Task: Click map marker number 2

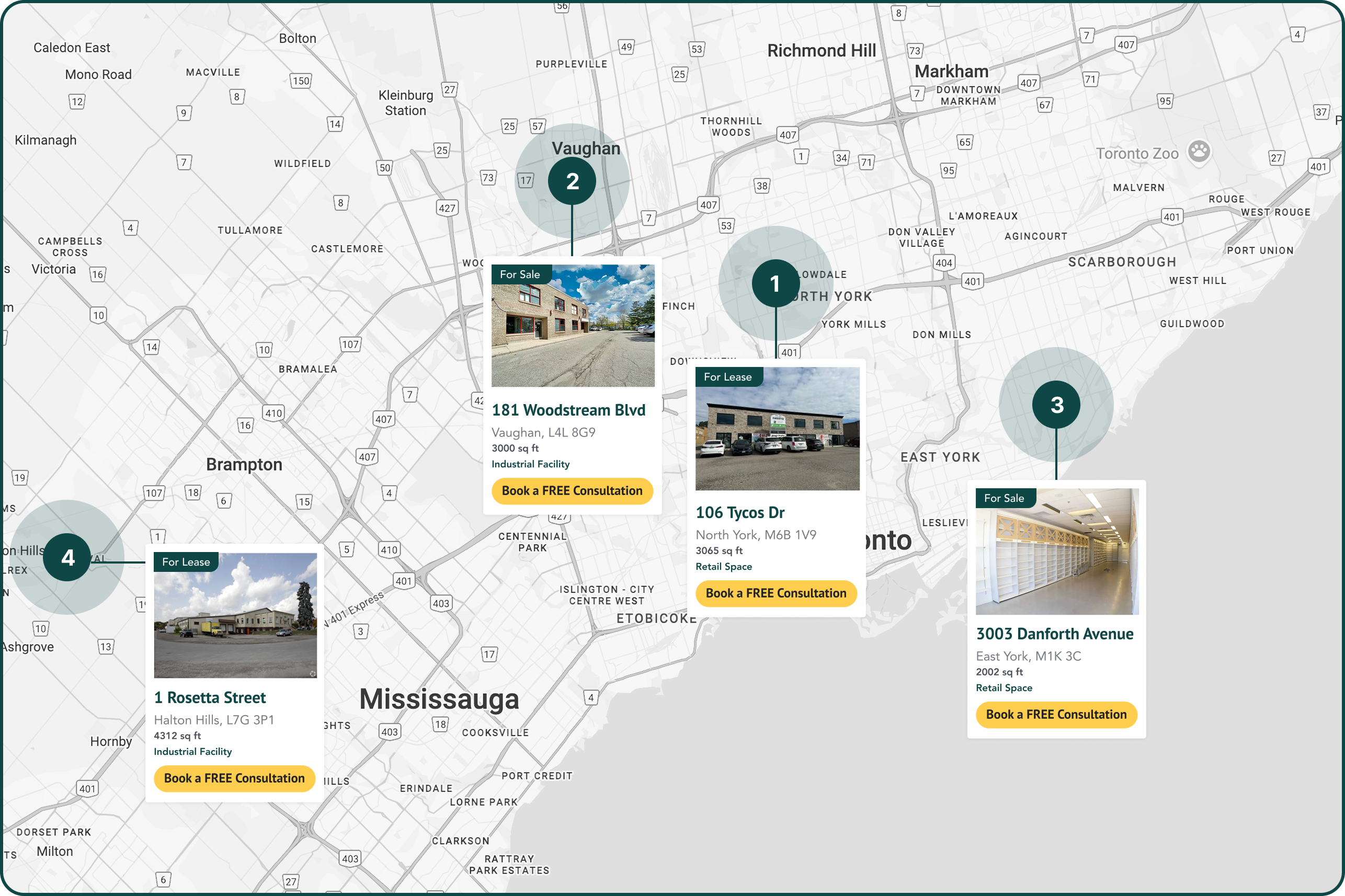Action: 572,181
